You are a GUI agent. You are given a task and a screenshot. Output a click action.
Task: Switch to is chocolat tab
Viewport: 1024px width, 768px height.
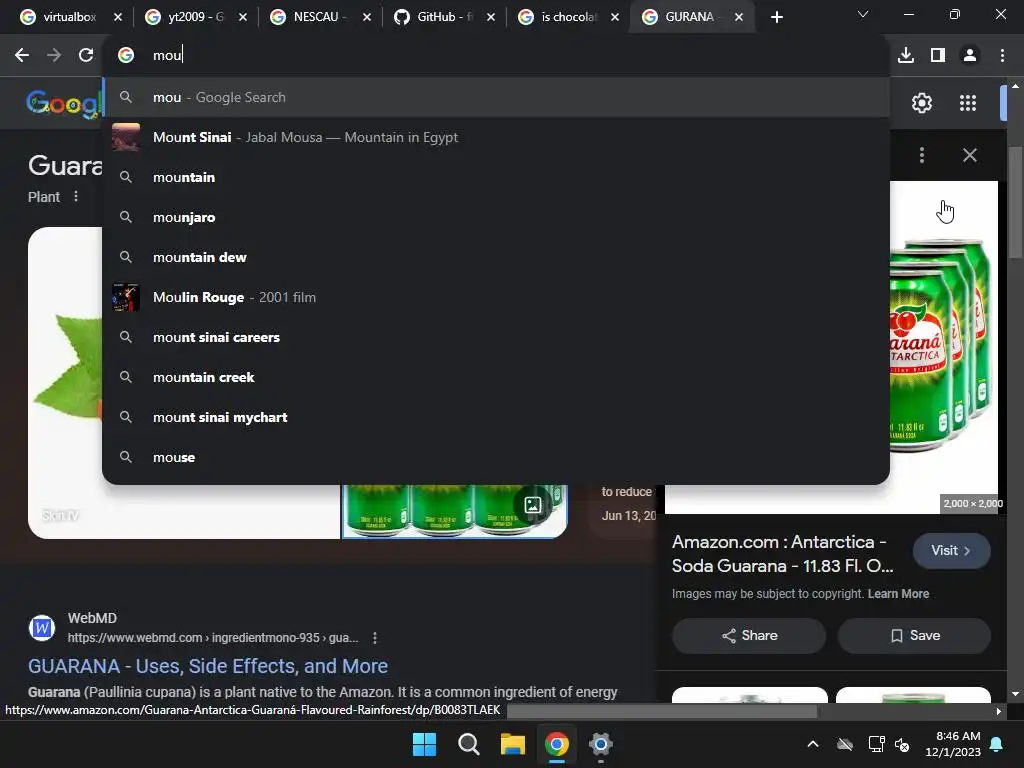pos(568,17)
